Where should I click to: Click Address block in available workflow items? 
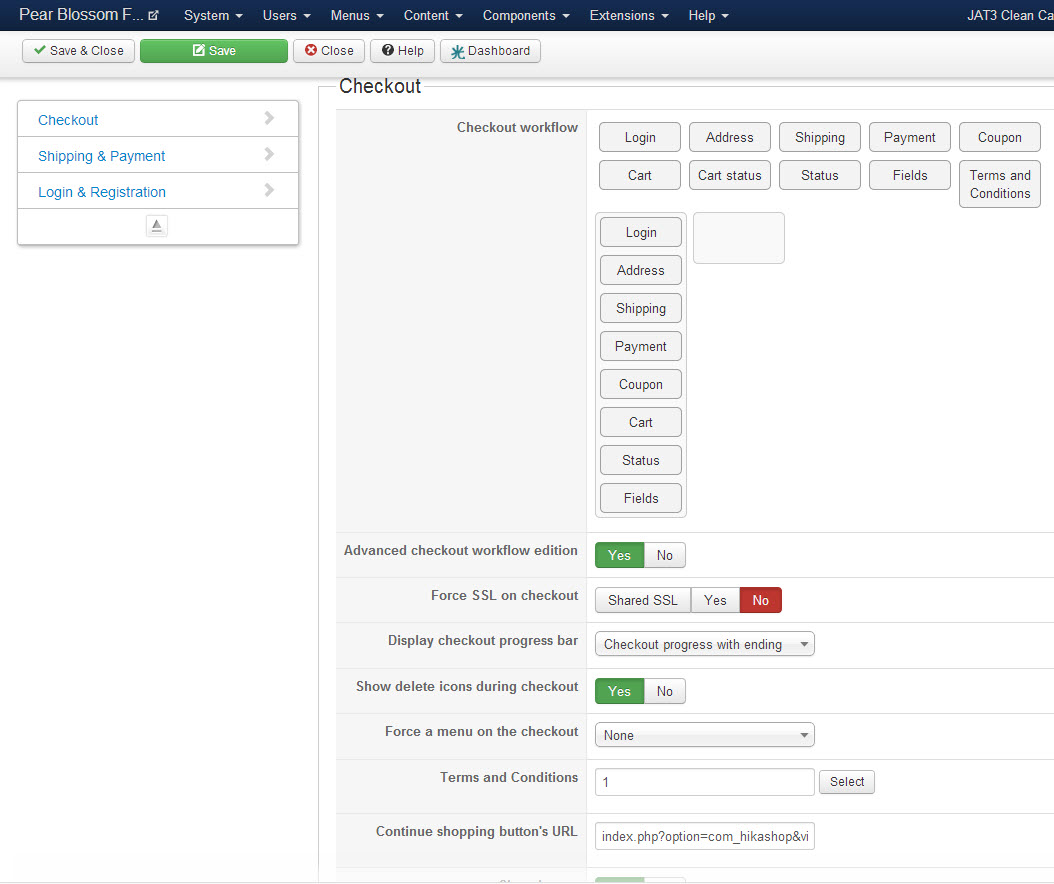730,137
